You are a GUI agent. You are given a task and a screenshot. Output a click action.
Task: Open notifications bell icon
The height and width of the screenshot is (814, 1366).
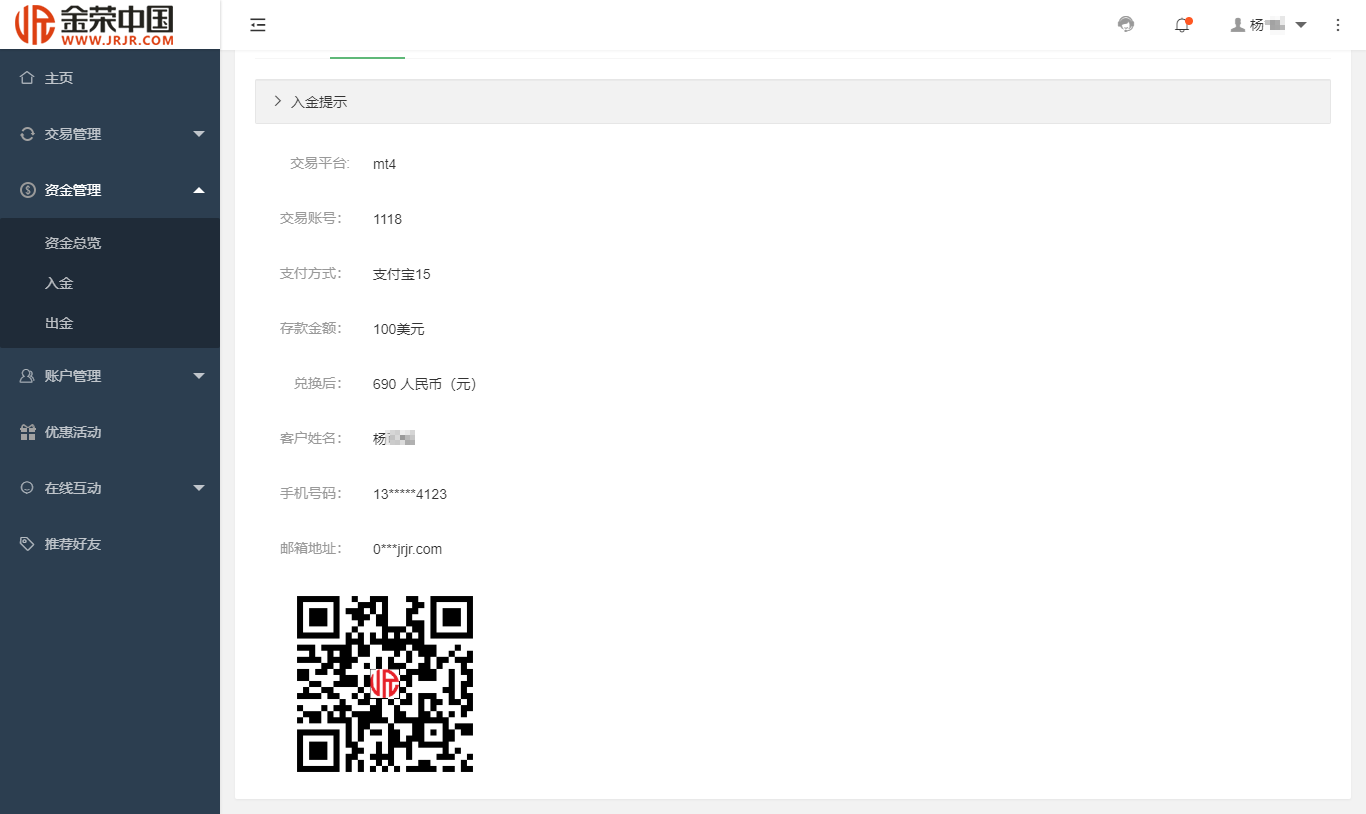tap(1182, 25)
